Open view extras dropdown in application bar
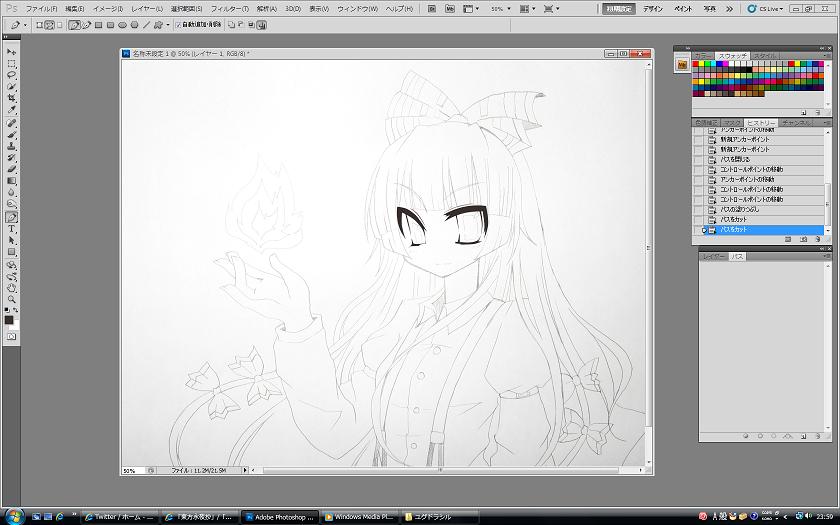 coord(470,9)
